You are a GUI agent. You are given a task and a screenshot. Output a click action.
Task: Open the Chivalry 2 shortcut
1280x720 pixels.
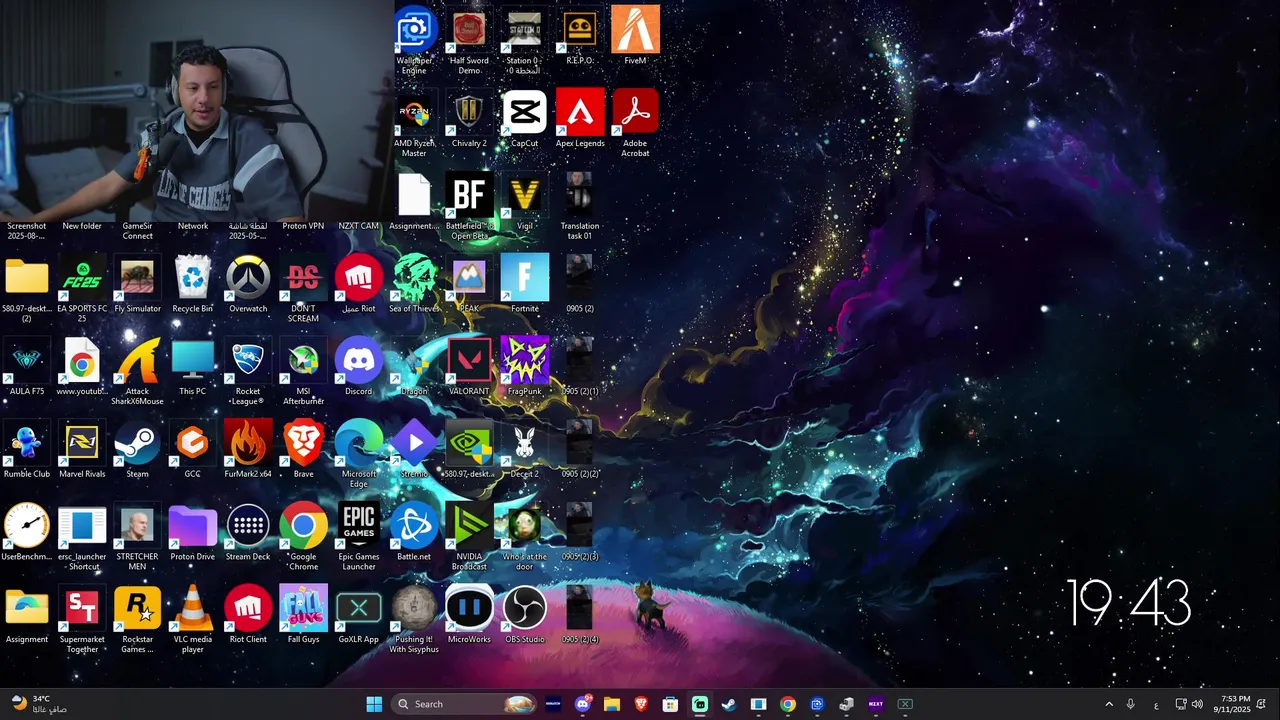click(x=469, y=113)
